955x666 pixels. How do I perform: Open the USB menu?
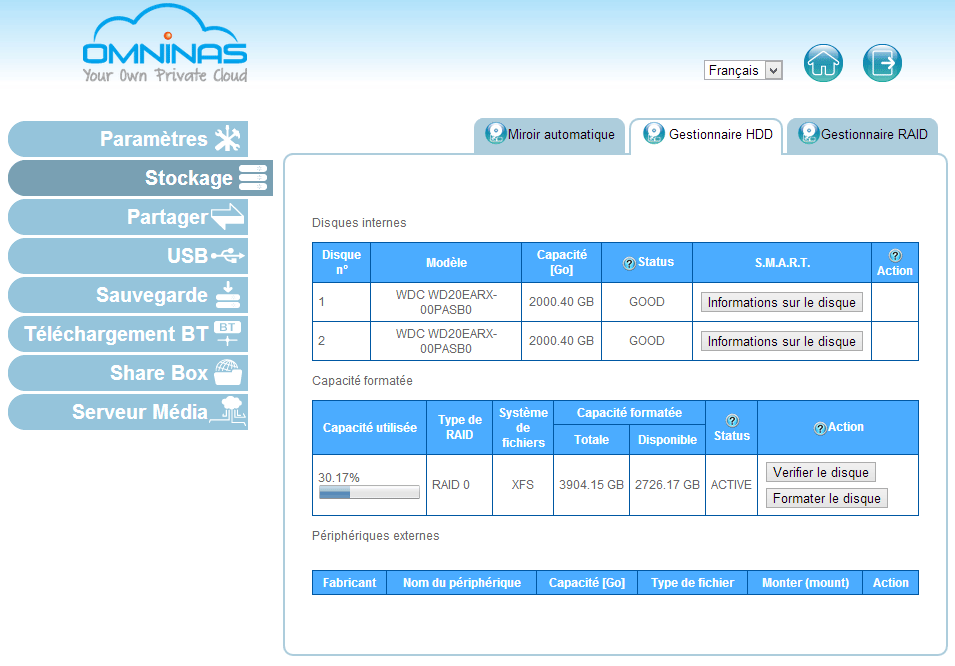pyautogui.click(x=128, y=256)
